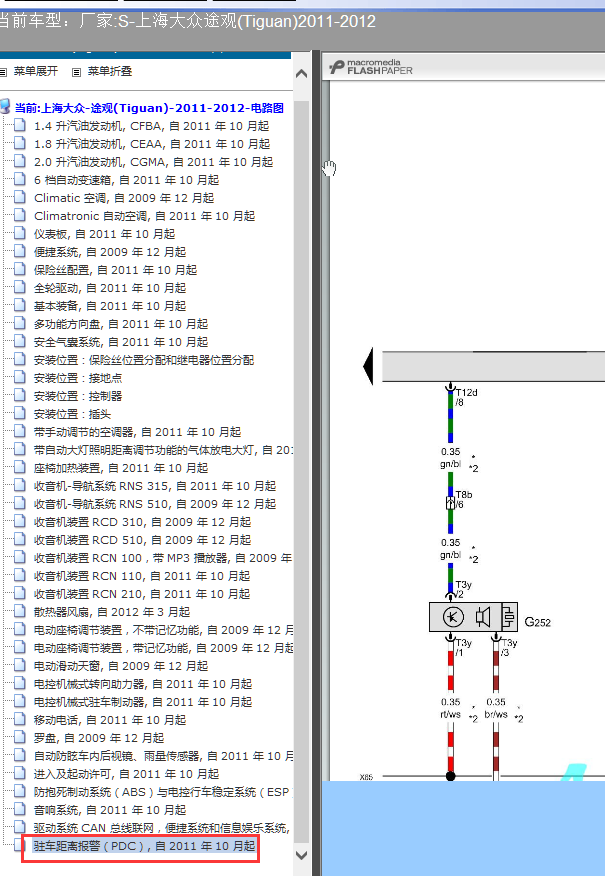Open 收音机装置 RCN 100 带 MP3 播放器
The height and width of the screenshot is (876, 605).
(163, 558)
